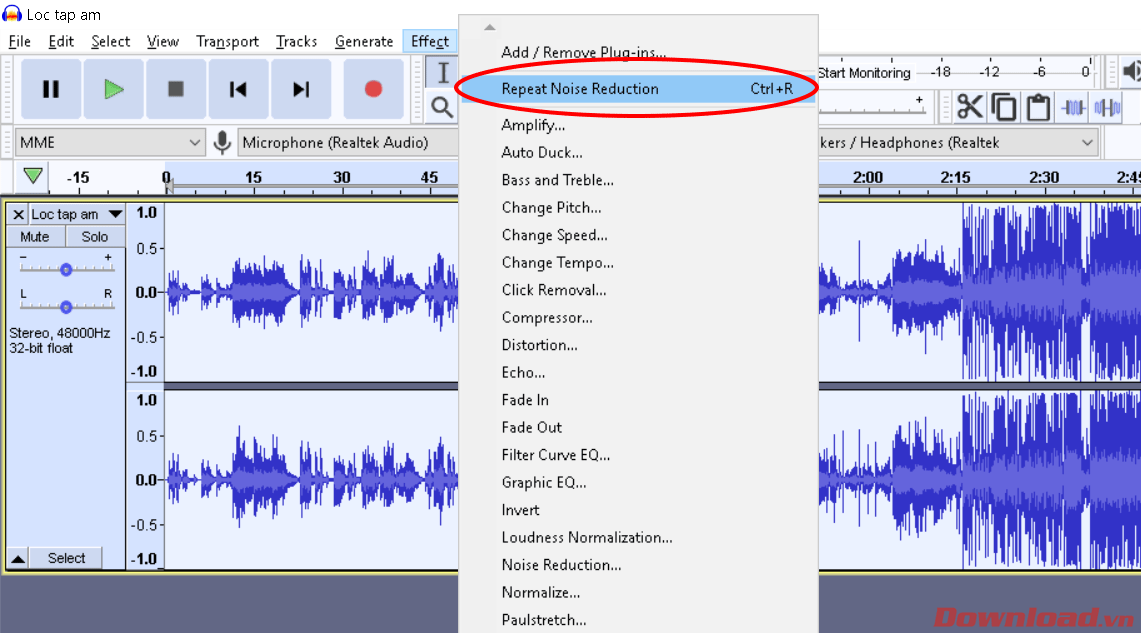The image size is (1141, 633).
Task: Select the Trim audio outside selection icon
Action: tap(1073, 105)
